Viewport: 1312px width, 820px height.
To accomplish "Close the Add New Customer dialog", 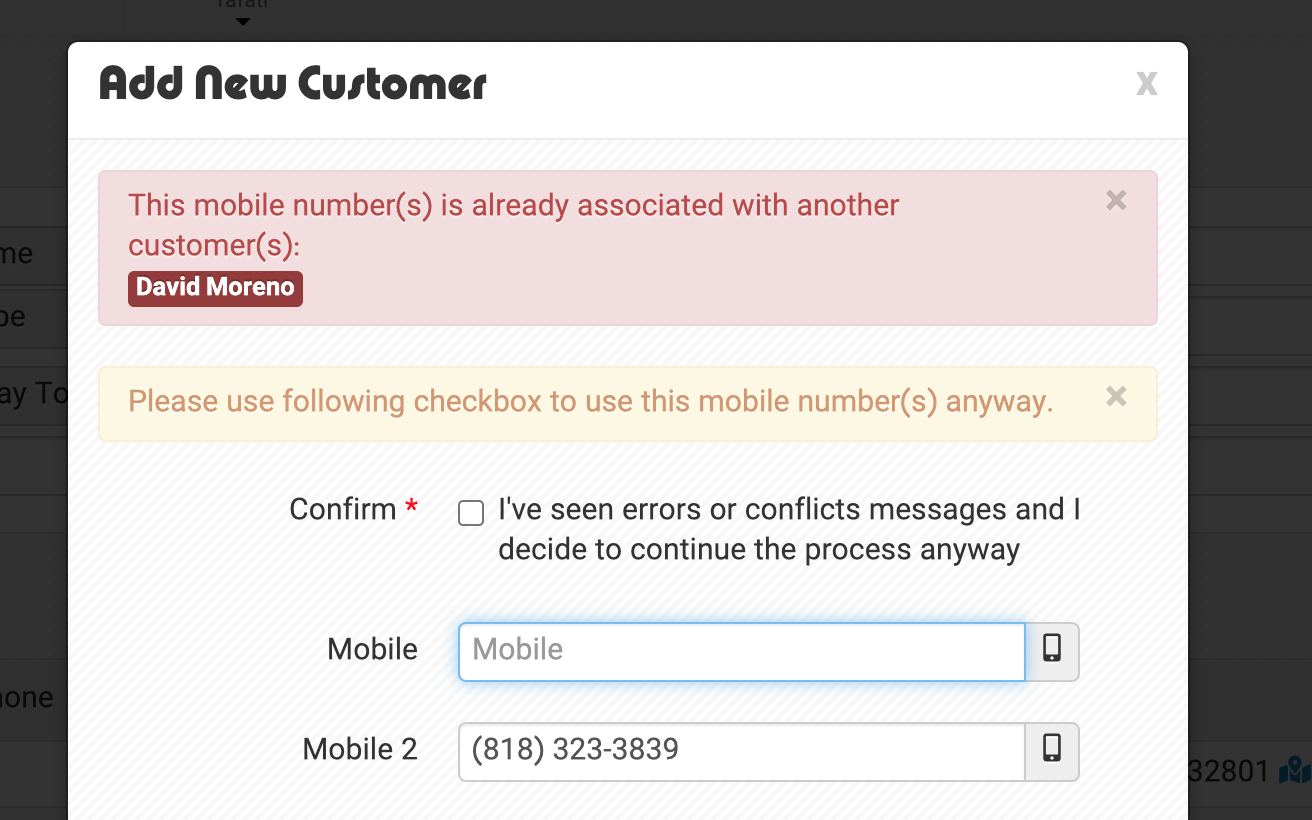I will pos(1146,84).
